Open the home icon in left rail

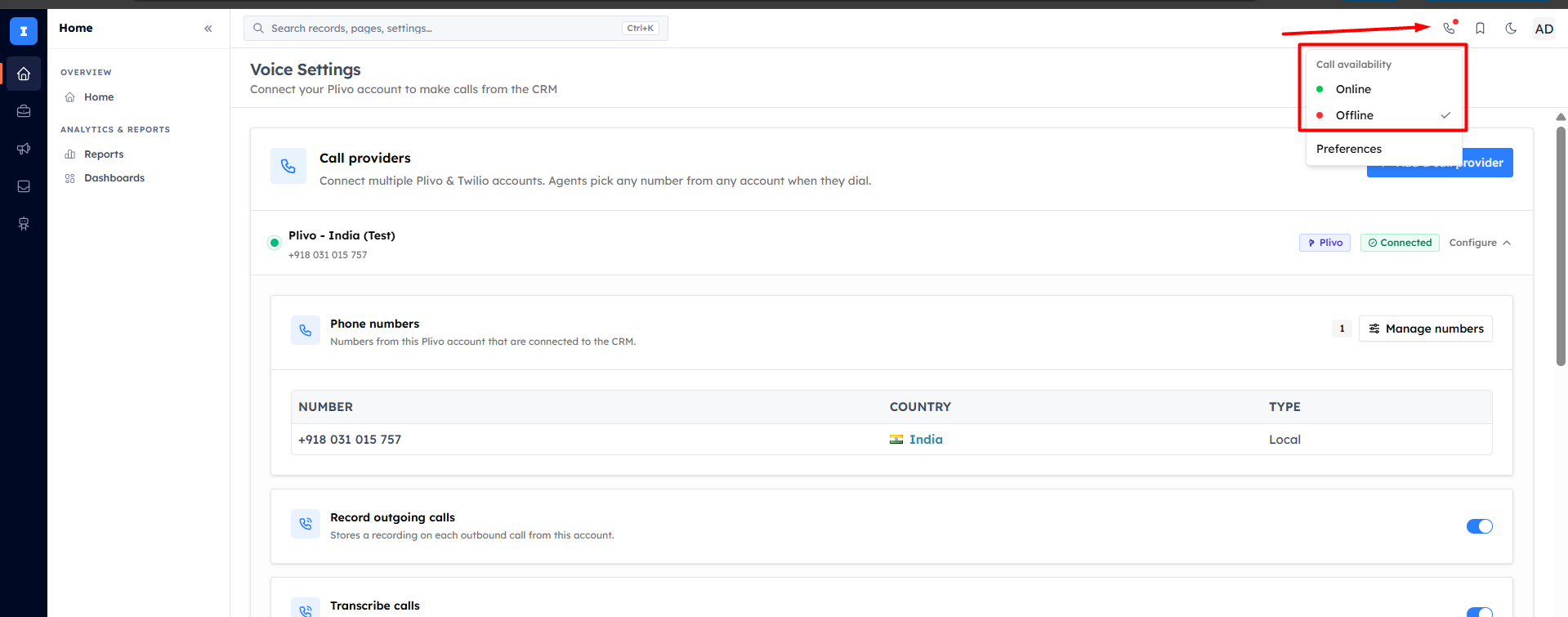[24, 74]
